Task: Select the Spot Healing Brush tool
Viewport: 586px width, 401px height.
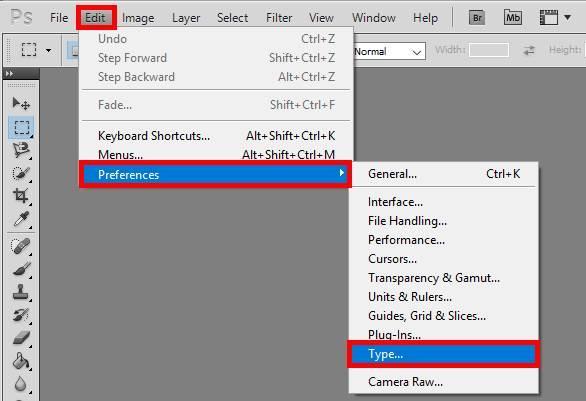Action: coord(21,246)
